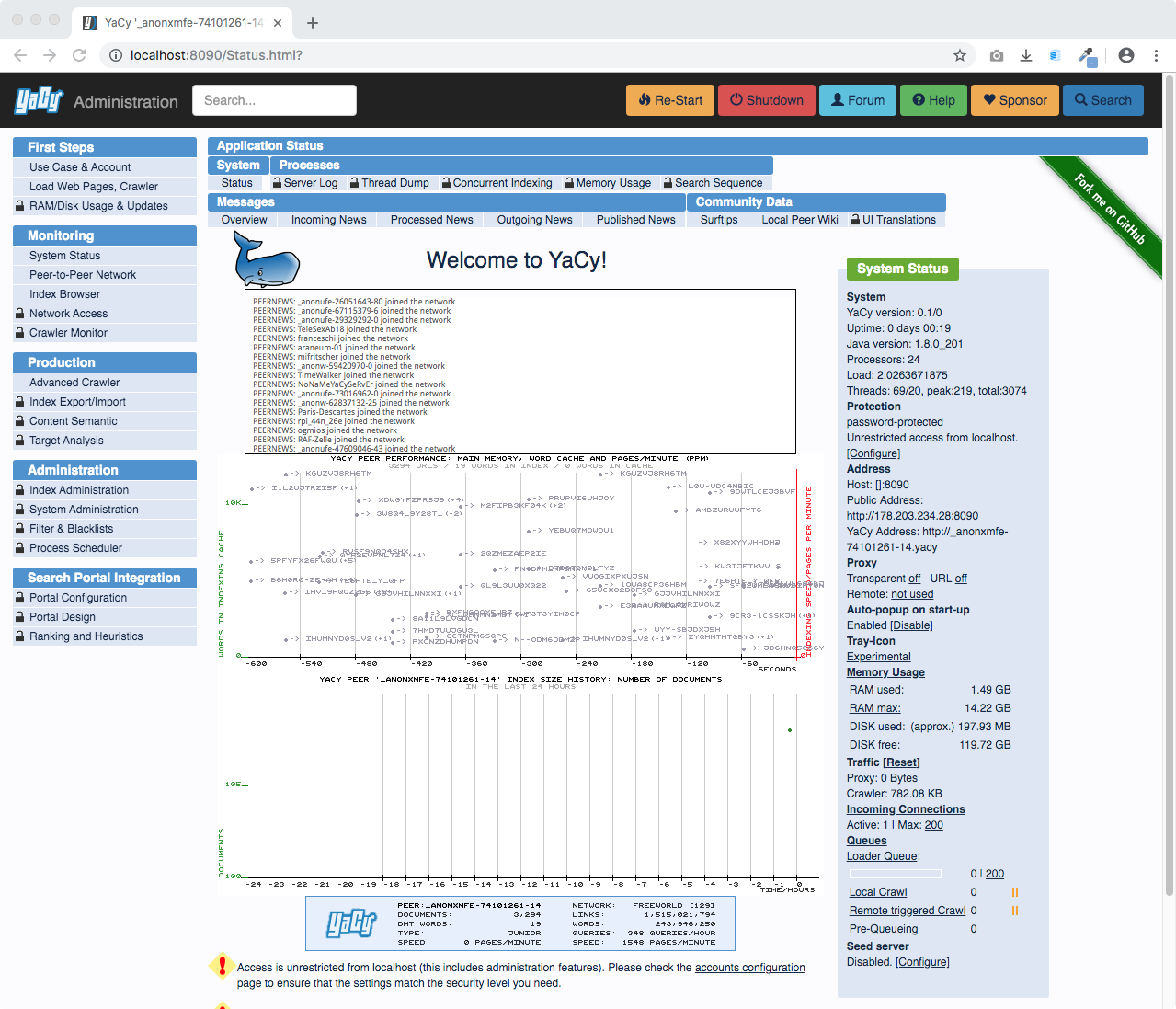Viewport: 1176px width, 1009px height.
Task: Open Peer-to-Peer Network in sidebar
Action: (x=105, y=275)
